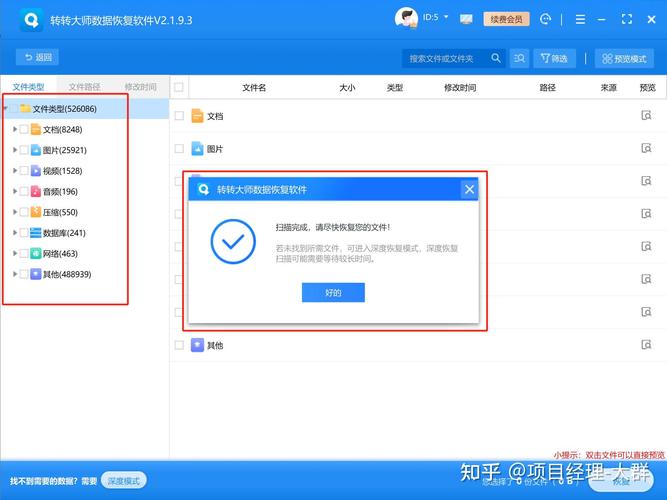Check the 其他(488939) tree checkbox

[x=24, y=274]
